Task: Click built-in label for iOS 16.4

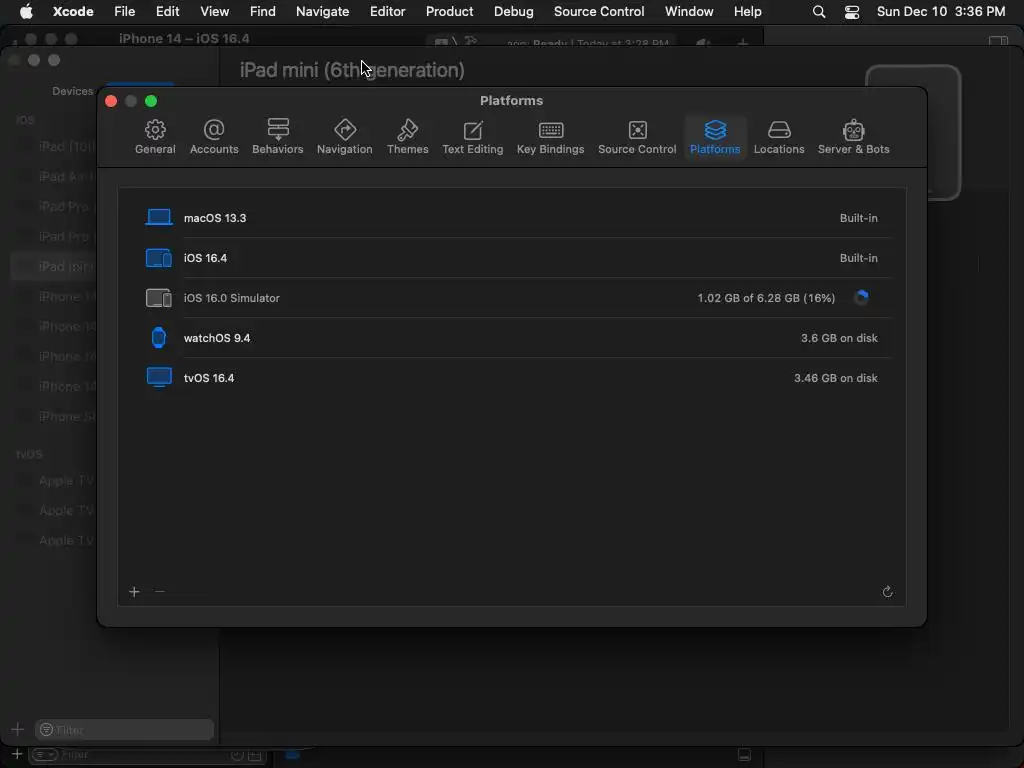Action: (x=858, y=258)
